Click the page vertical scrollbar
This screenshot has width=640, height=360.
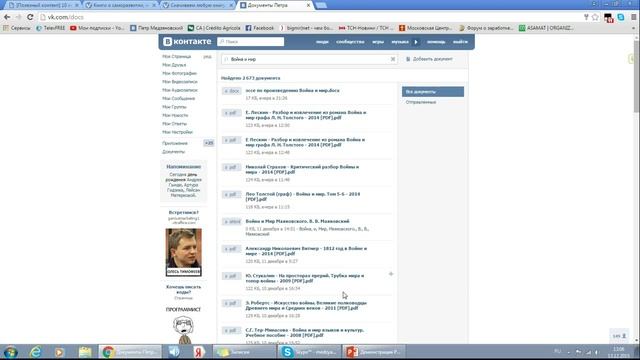coord(636,76)
